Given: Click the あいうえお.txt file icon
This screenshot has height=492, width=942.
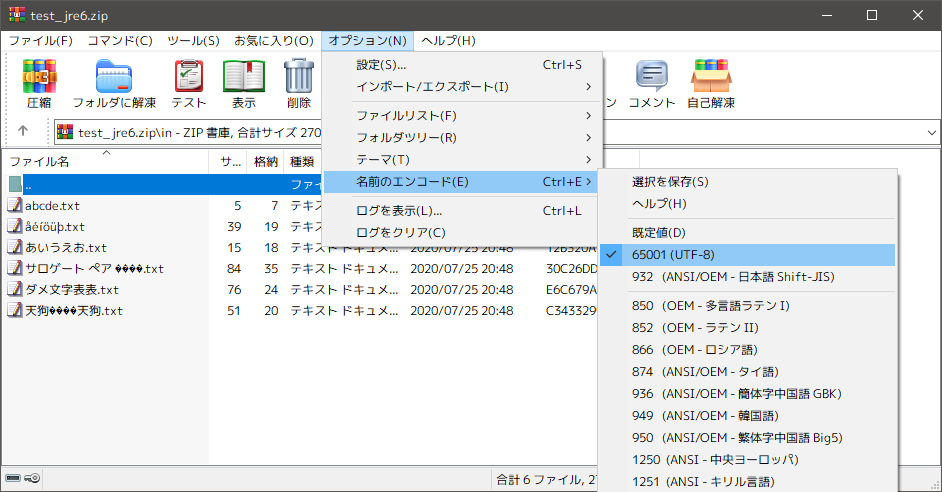Looking at the screenshot, I should [15, 247].
